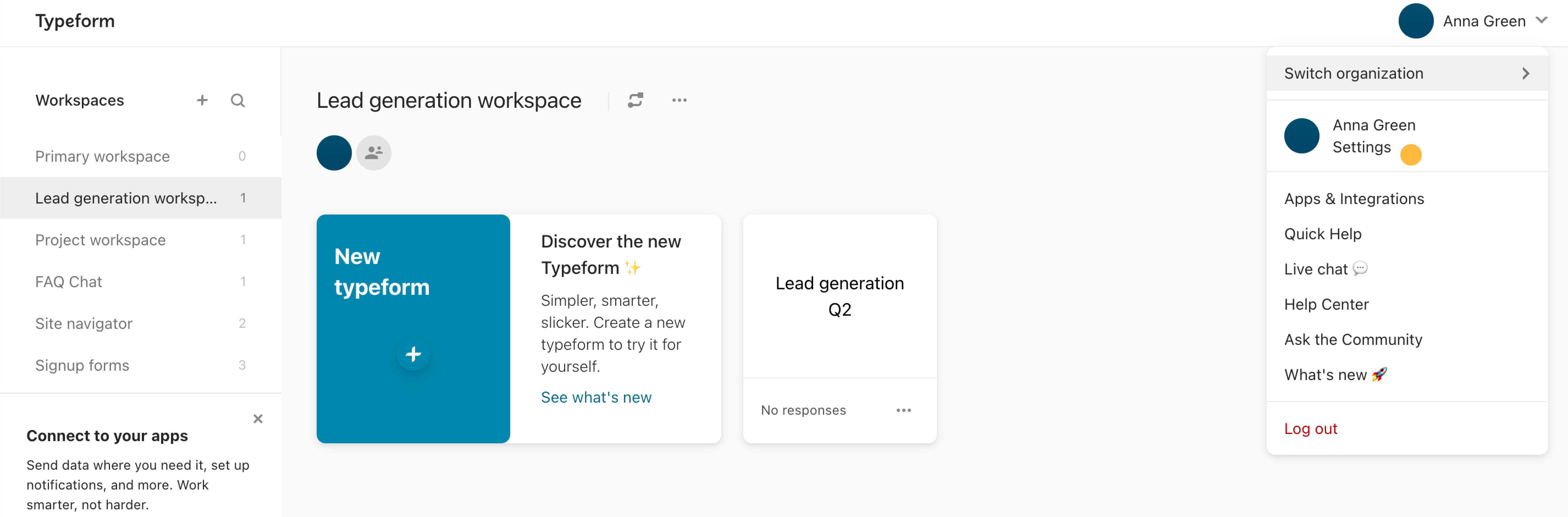Click the avatar in the account menu
The width and height of the screenshot is (1568, 517).
pyautogui.click(x=1301, y=136)
